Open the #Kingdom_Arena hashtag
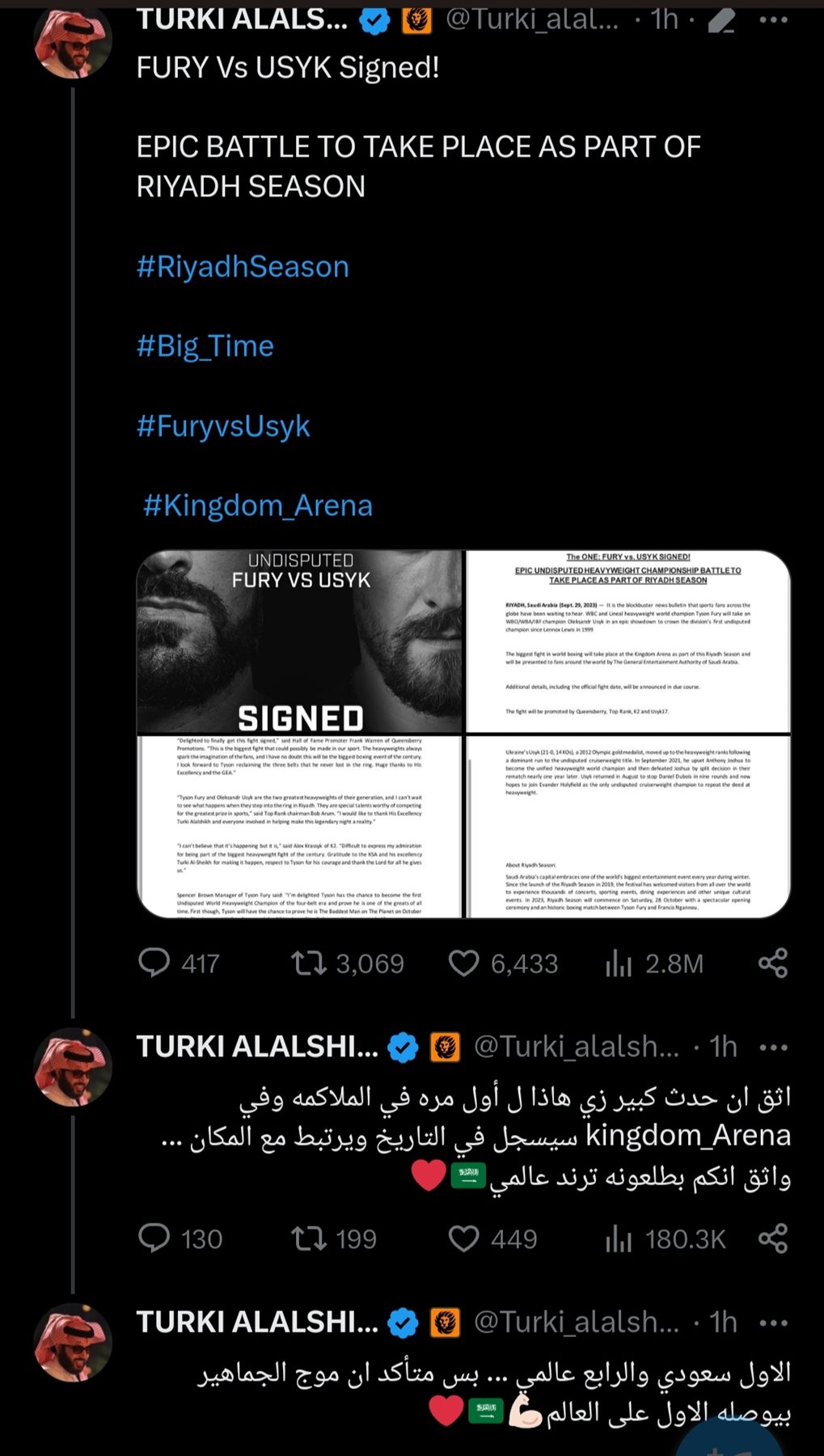This screenshot has width=824, height=1456. [x=257, y=506]
